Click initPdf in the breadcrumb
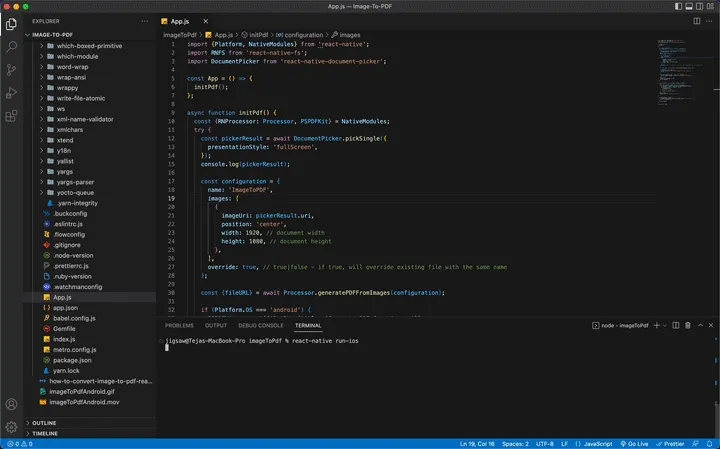This screenshot has width=720, height=449. [x=259, y=35]
